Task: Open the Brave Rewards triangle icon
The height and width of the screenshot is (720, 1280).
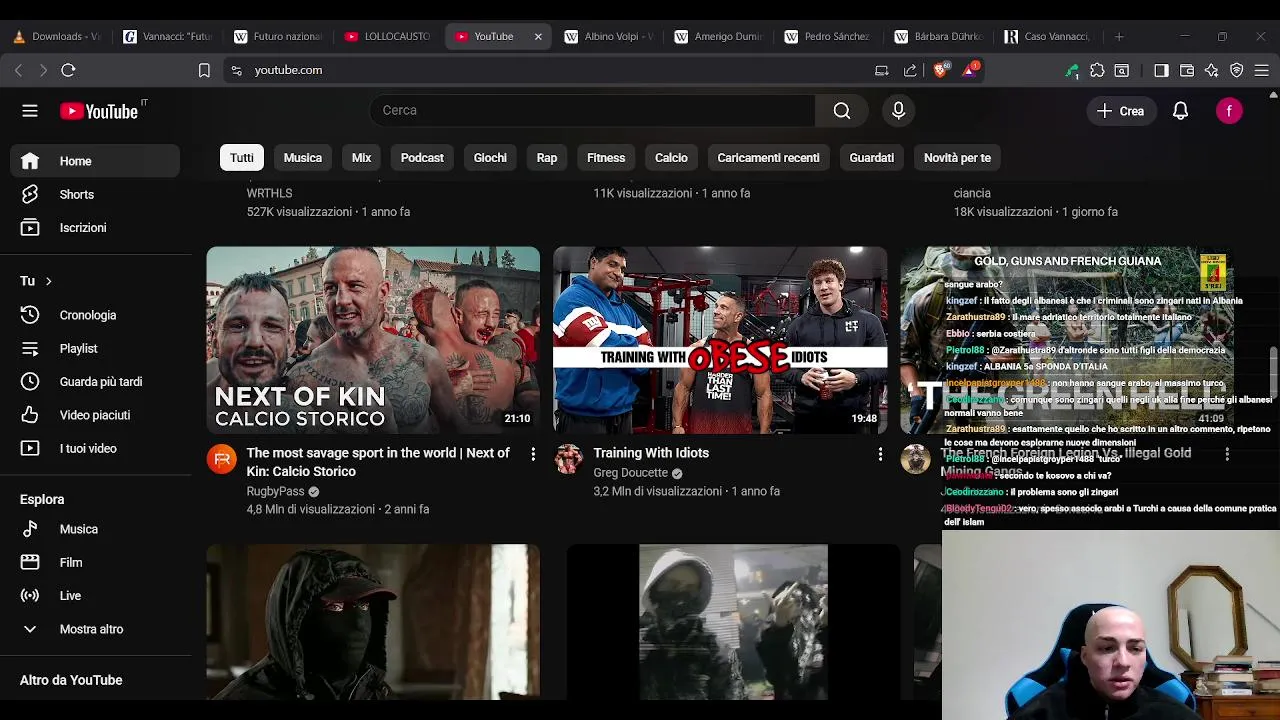Action: pos(969,70)
